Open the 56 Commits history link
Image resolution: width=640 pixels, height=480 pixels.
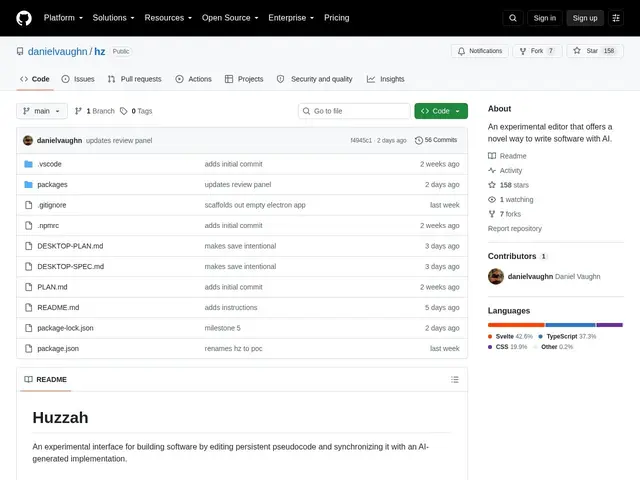pyautogui.click(x=436, y=140)
